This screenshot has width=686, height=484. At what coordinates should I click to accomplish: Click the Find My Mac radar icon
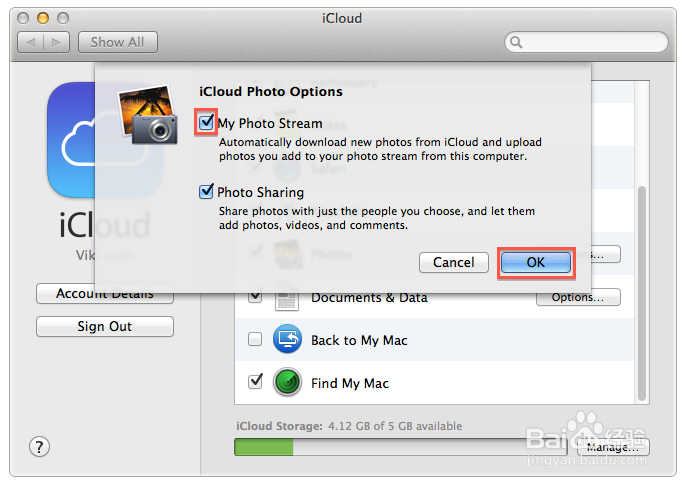click(288, 383)
